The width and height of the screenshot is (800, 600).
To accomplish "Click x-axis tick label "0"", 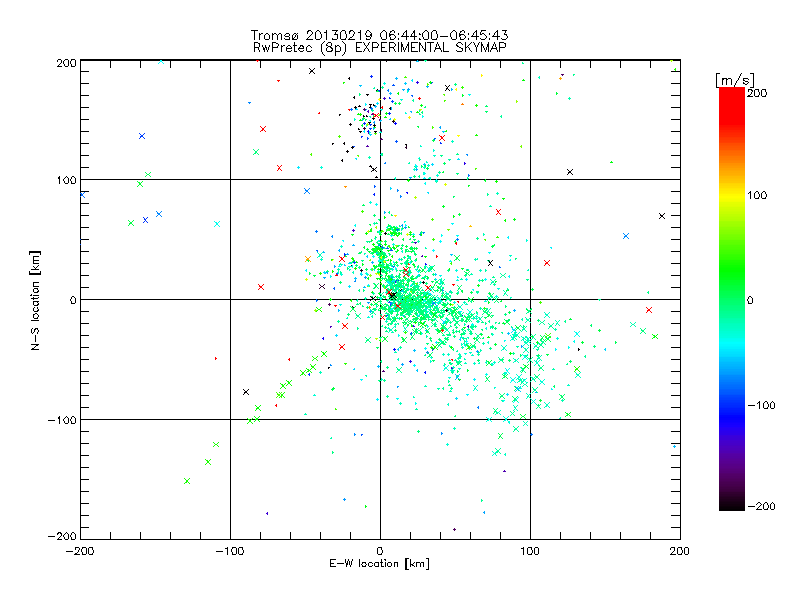I will coord(380,551).
